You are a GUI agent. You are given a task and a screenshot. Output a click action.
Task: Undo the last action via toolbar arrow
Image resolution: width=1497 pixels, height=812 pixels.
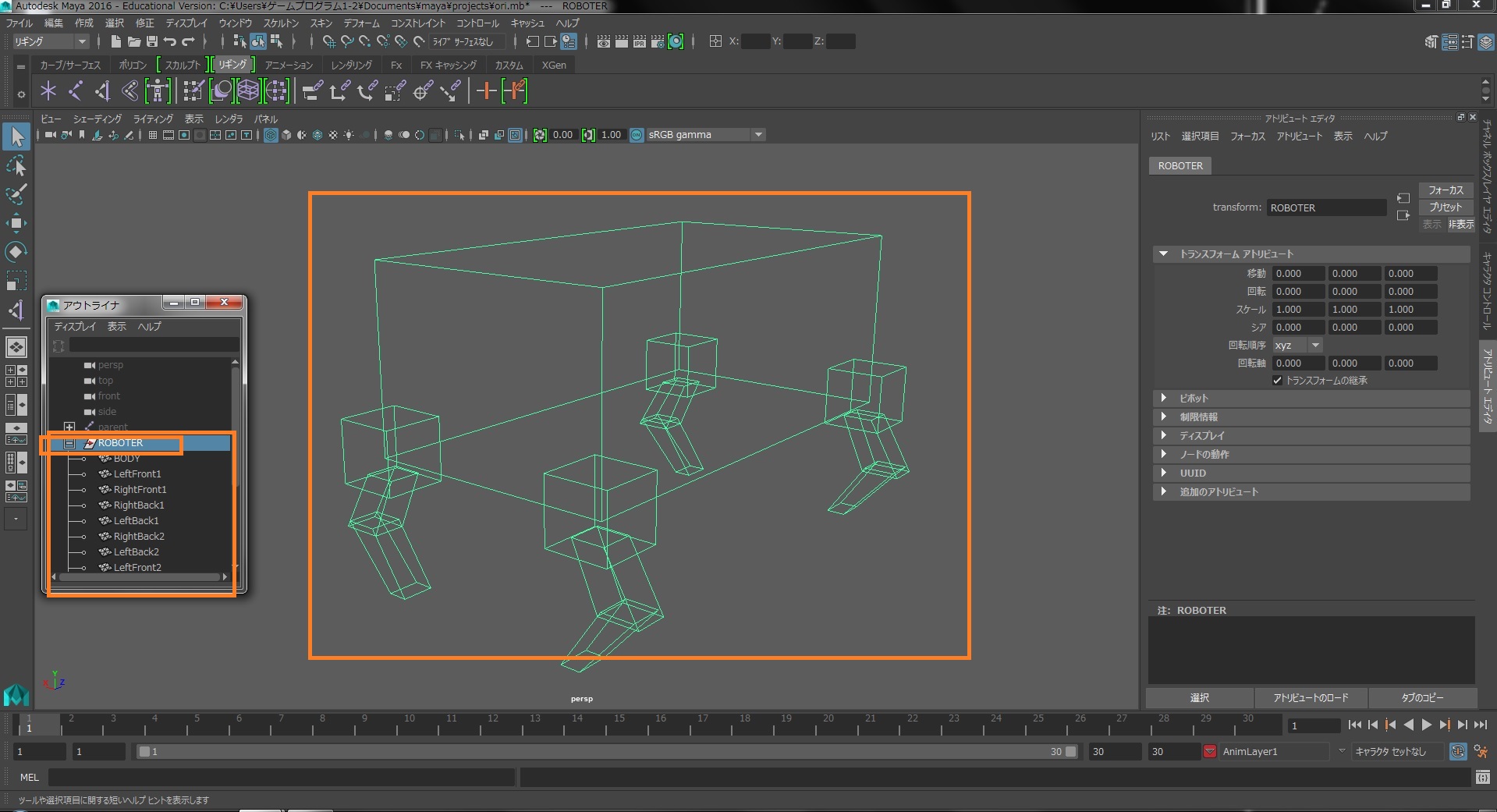[x=169, y=41]
